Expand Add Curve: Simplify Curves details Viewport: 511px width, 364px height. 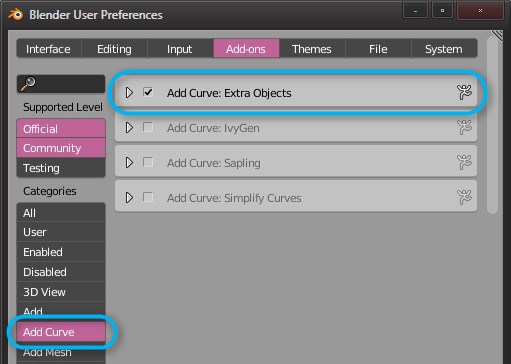(129, 198)
